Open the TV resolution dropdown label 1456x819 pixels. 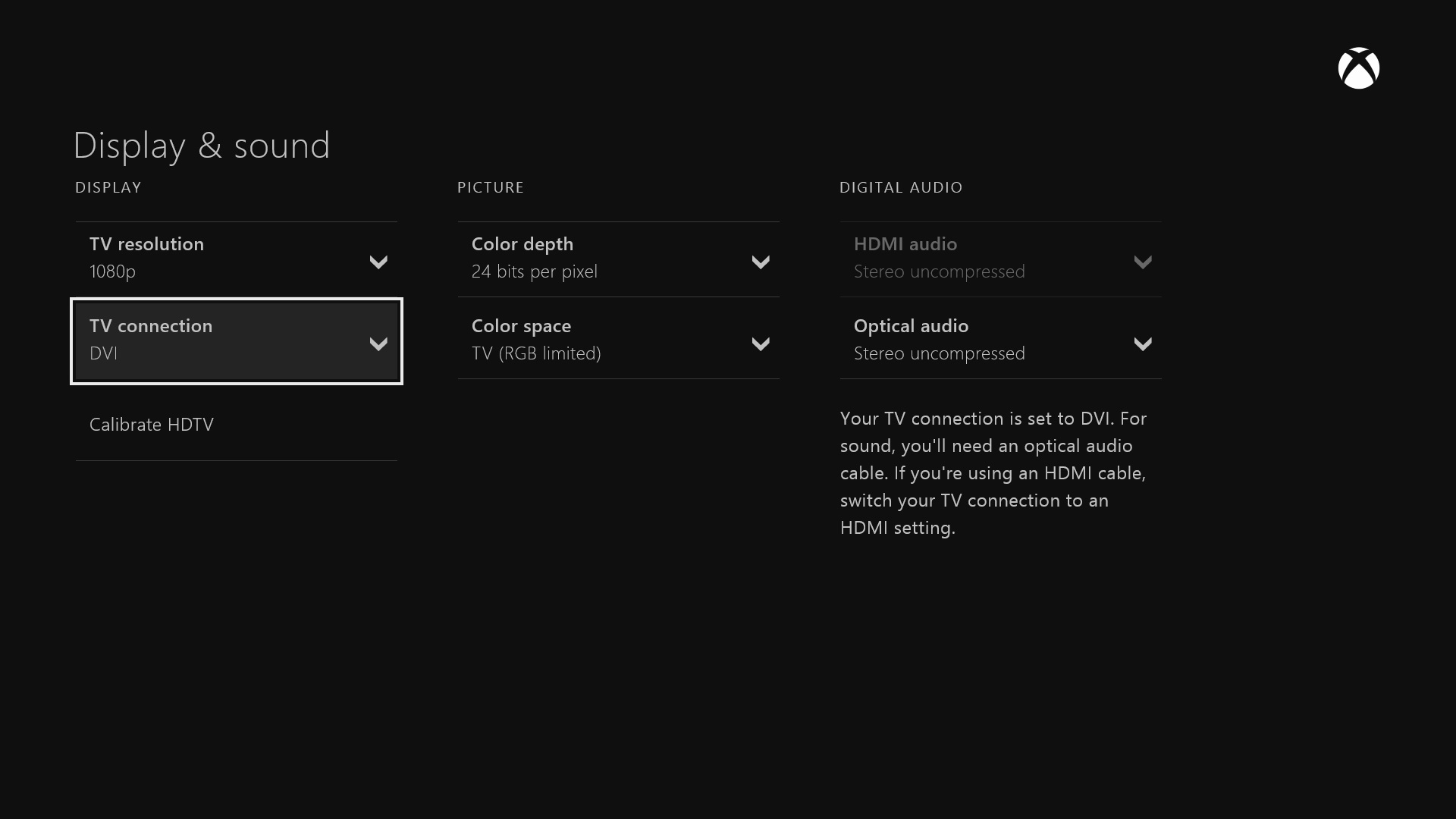(x=146, y=244)
